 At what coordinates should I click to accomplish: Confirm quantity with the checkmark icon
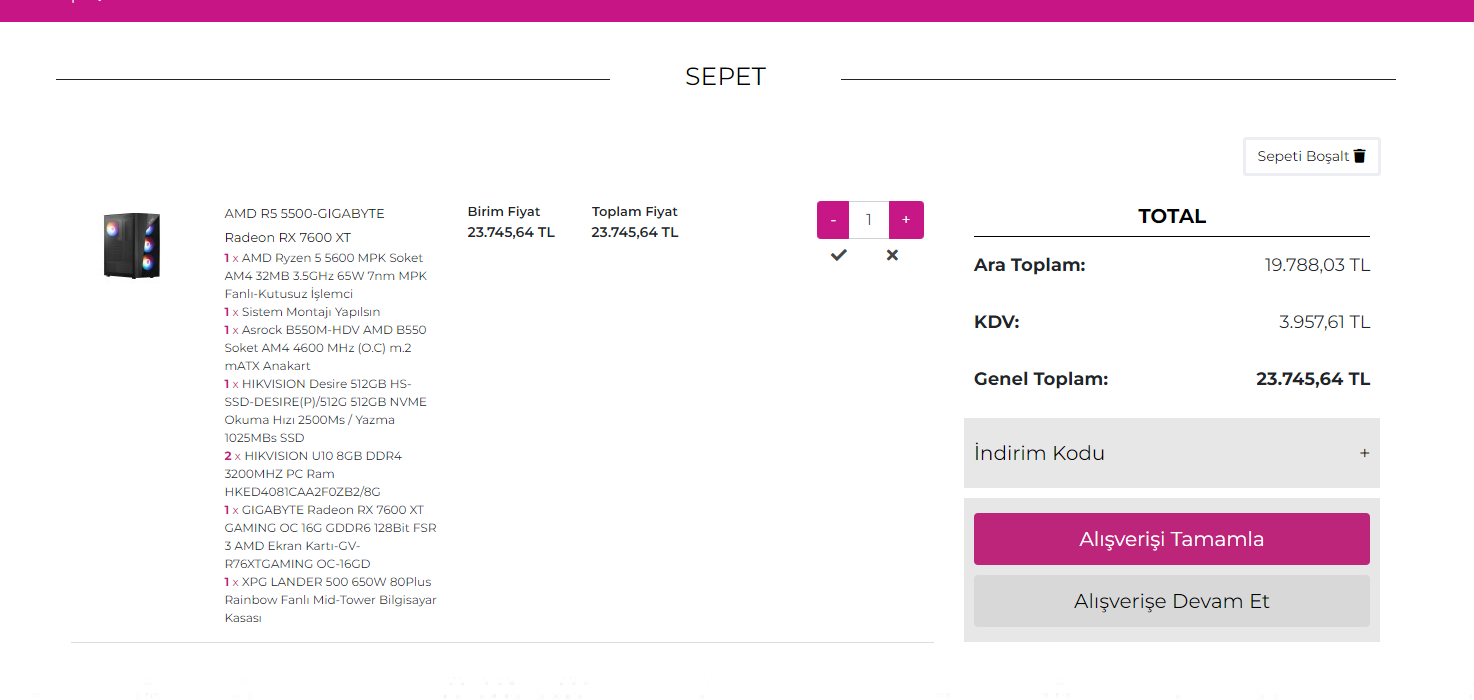click(839, 255)
